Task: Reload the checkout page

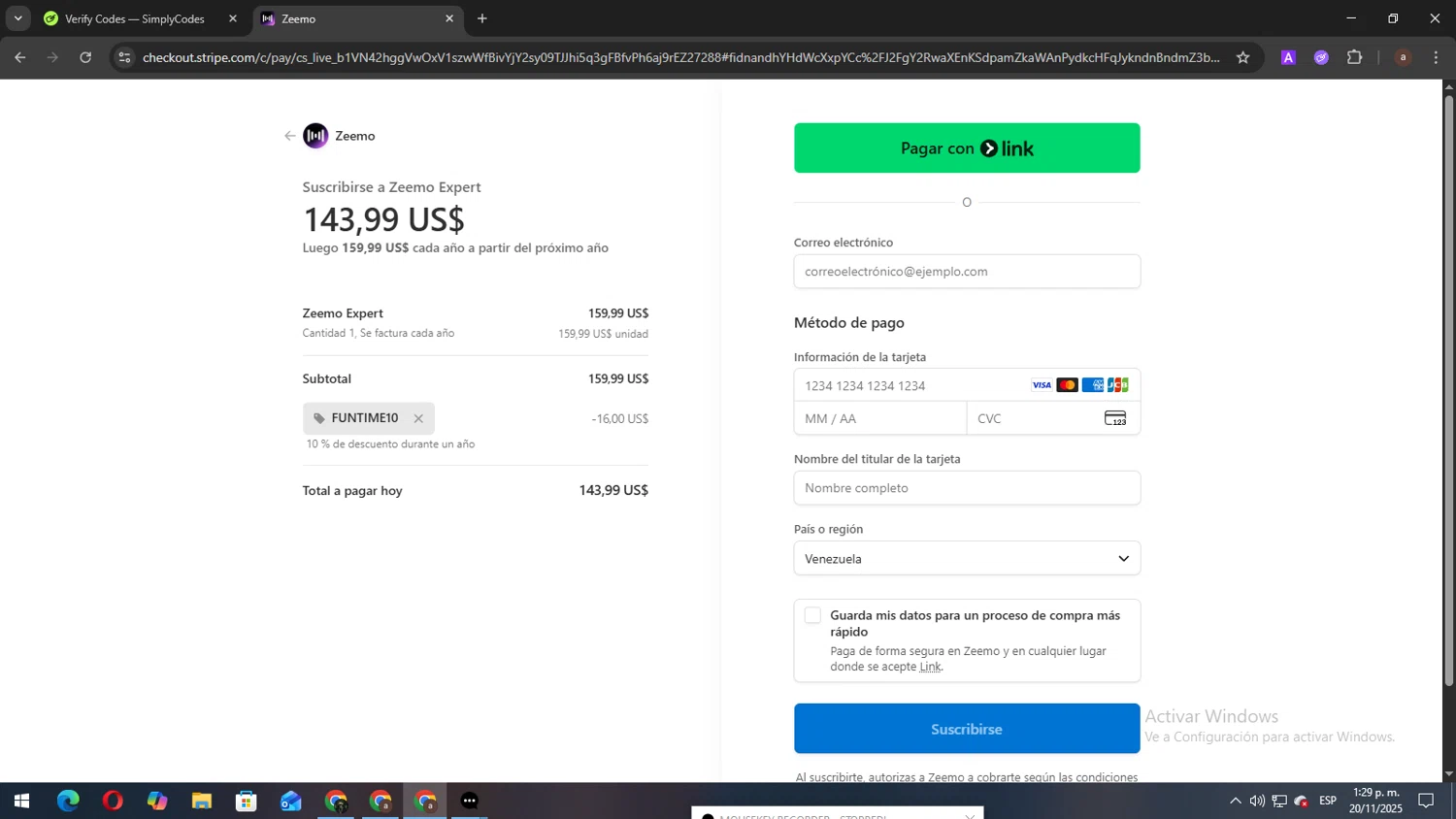Action: [x=85, y=57]
